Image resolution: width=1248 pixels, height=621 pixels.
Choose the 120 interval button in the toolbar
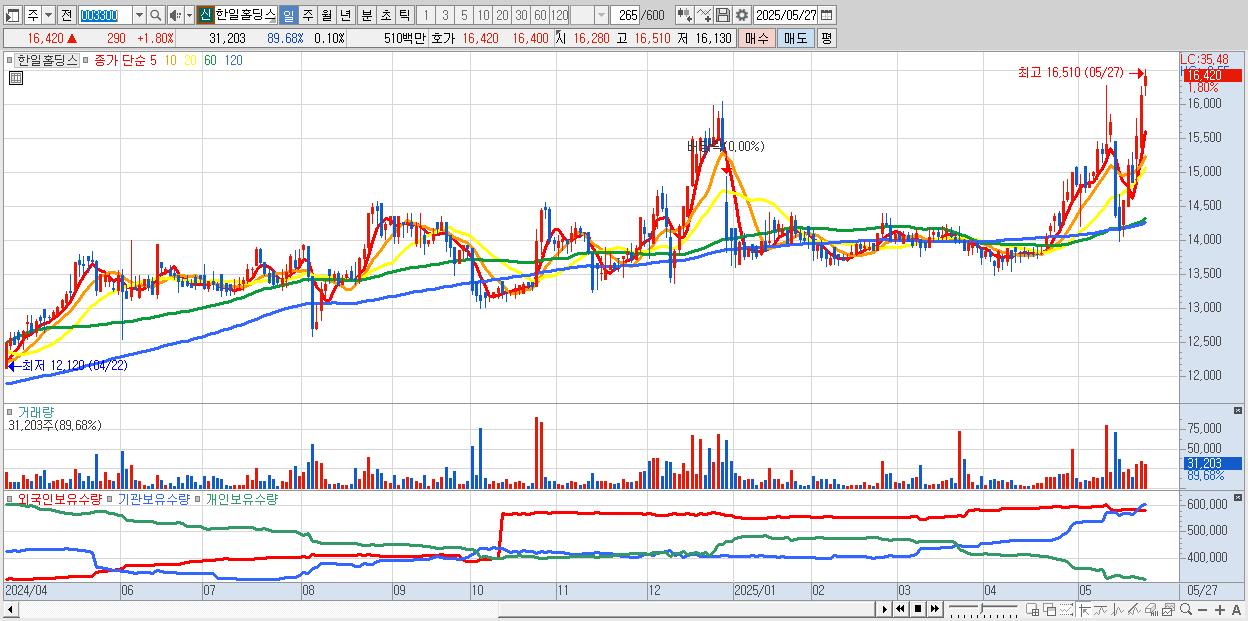point(559,15)
